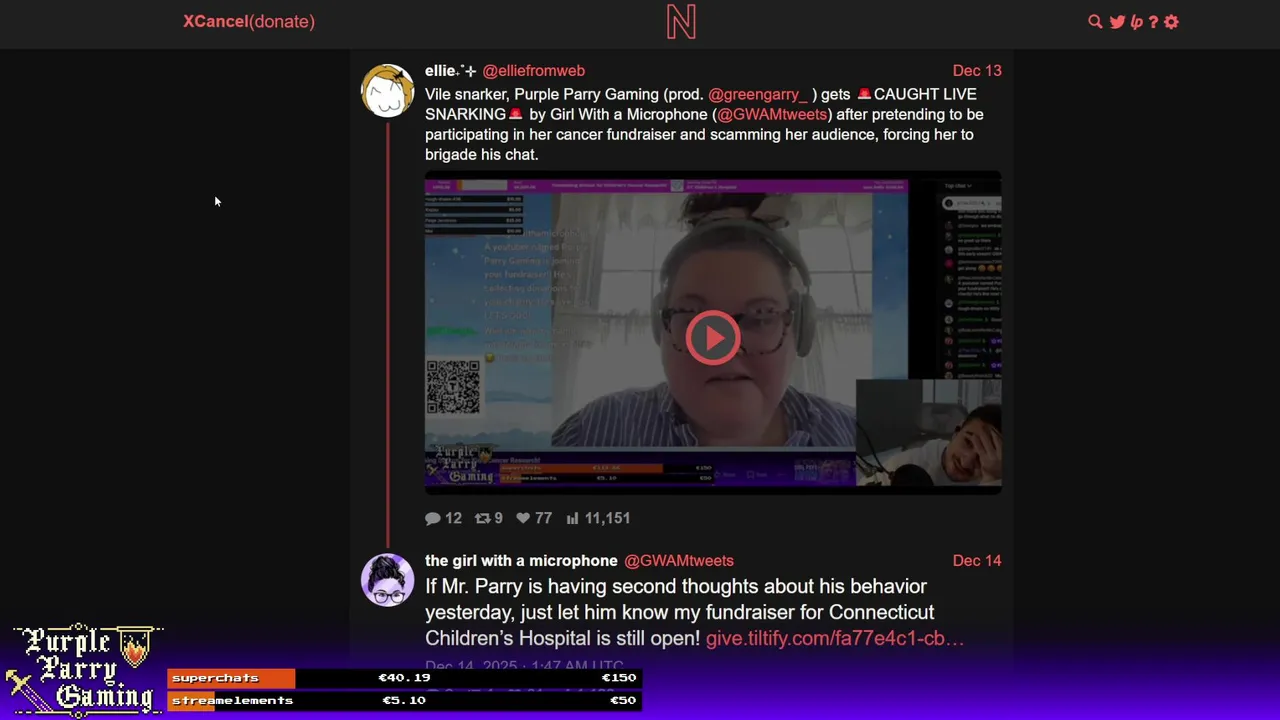Click the comment icon showing 12 replies

433,518
